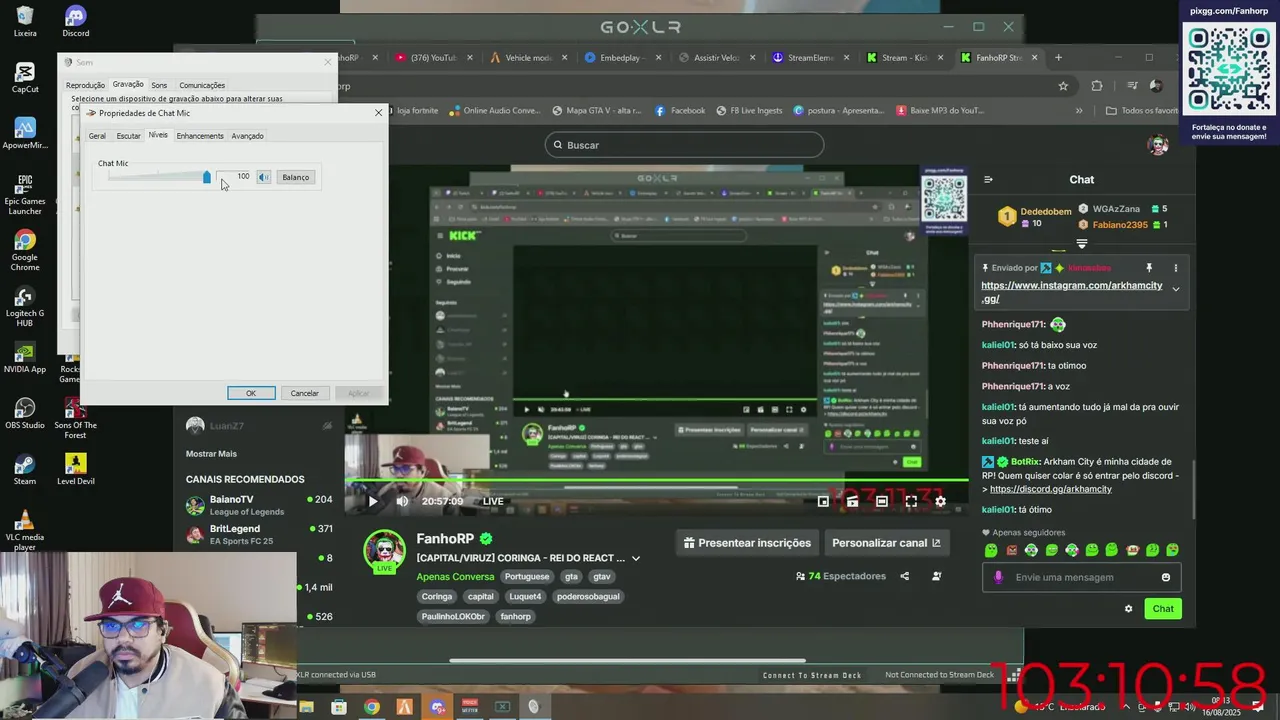
Task: Share the stream via share icon
Action: pyautogui.click(x=904, y=576)
